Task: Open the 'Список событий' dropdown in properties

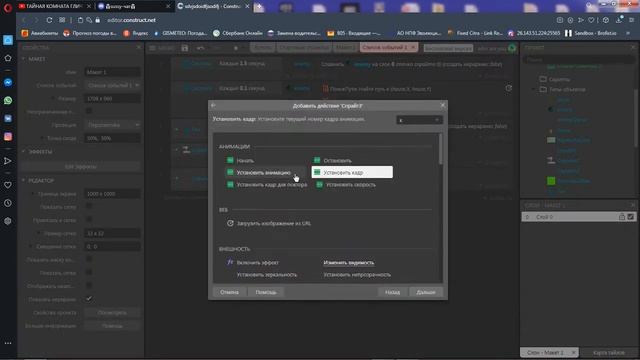Action: point(113,85)
